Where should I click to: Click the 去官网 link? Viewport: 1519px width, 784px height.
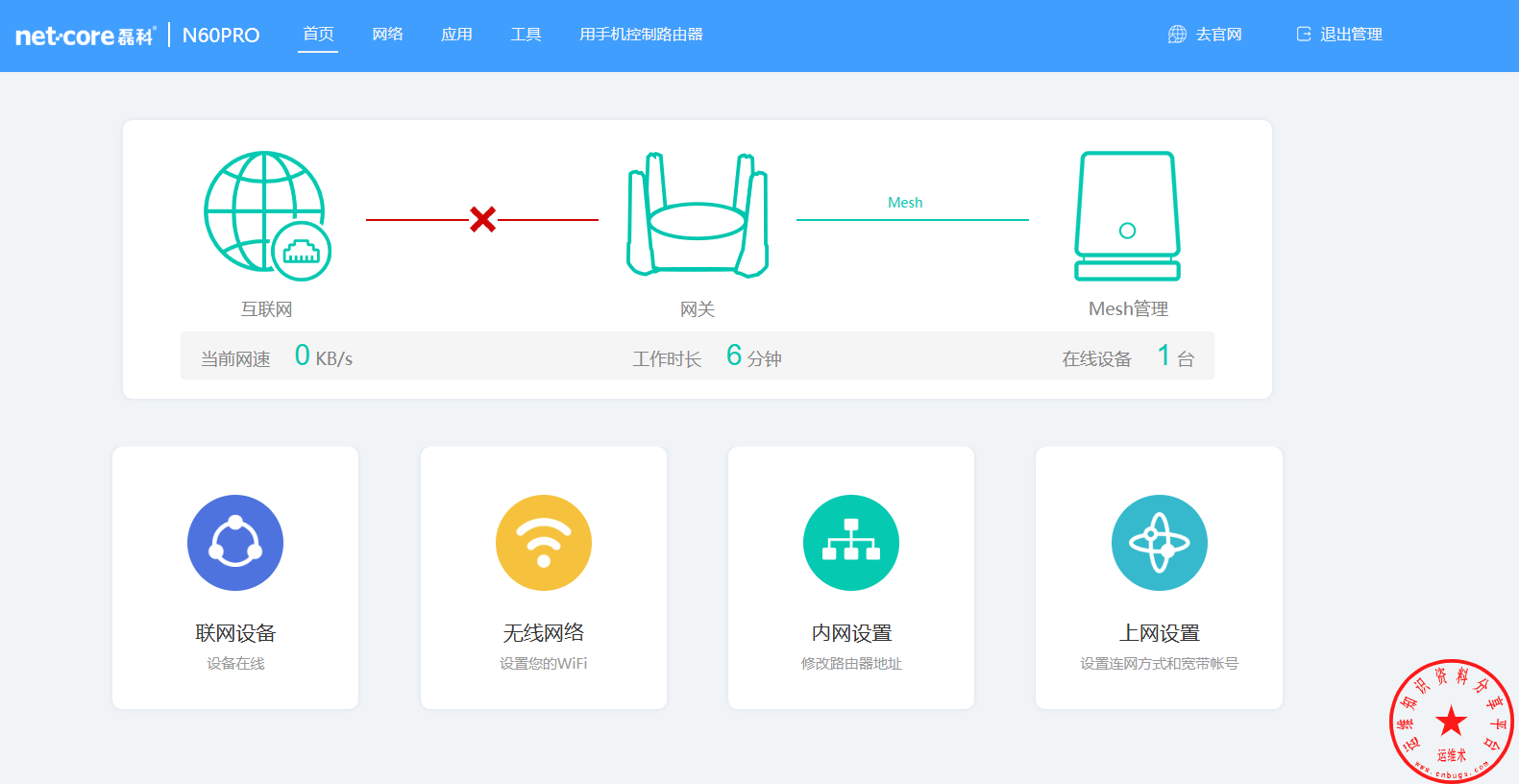[x=1218, y=35]
